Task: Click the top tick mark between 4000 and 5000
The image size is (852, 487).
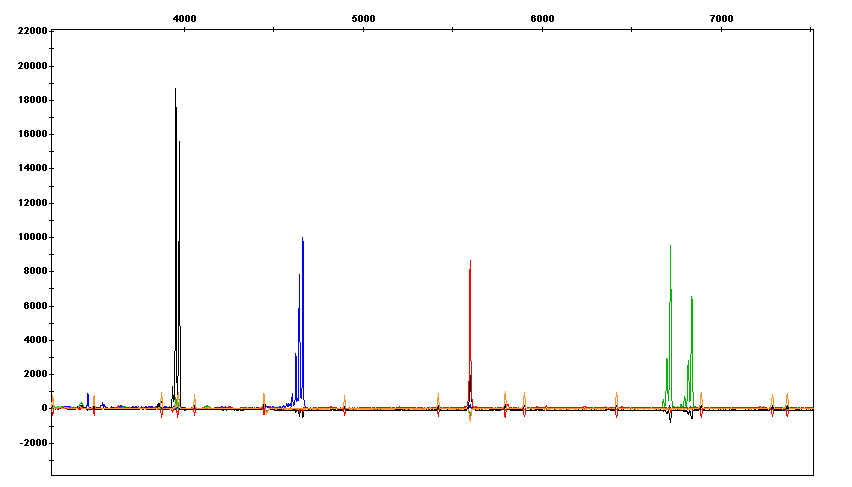Action: point(274,30)
